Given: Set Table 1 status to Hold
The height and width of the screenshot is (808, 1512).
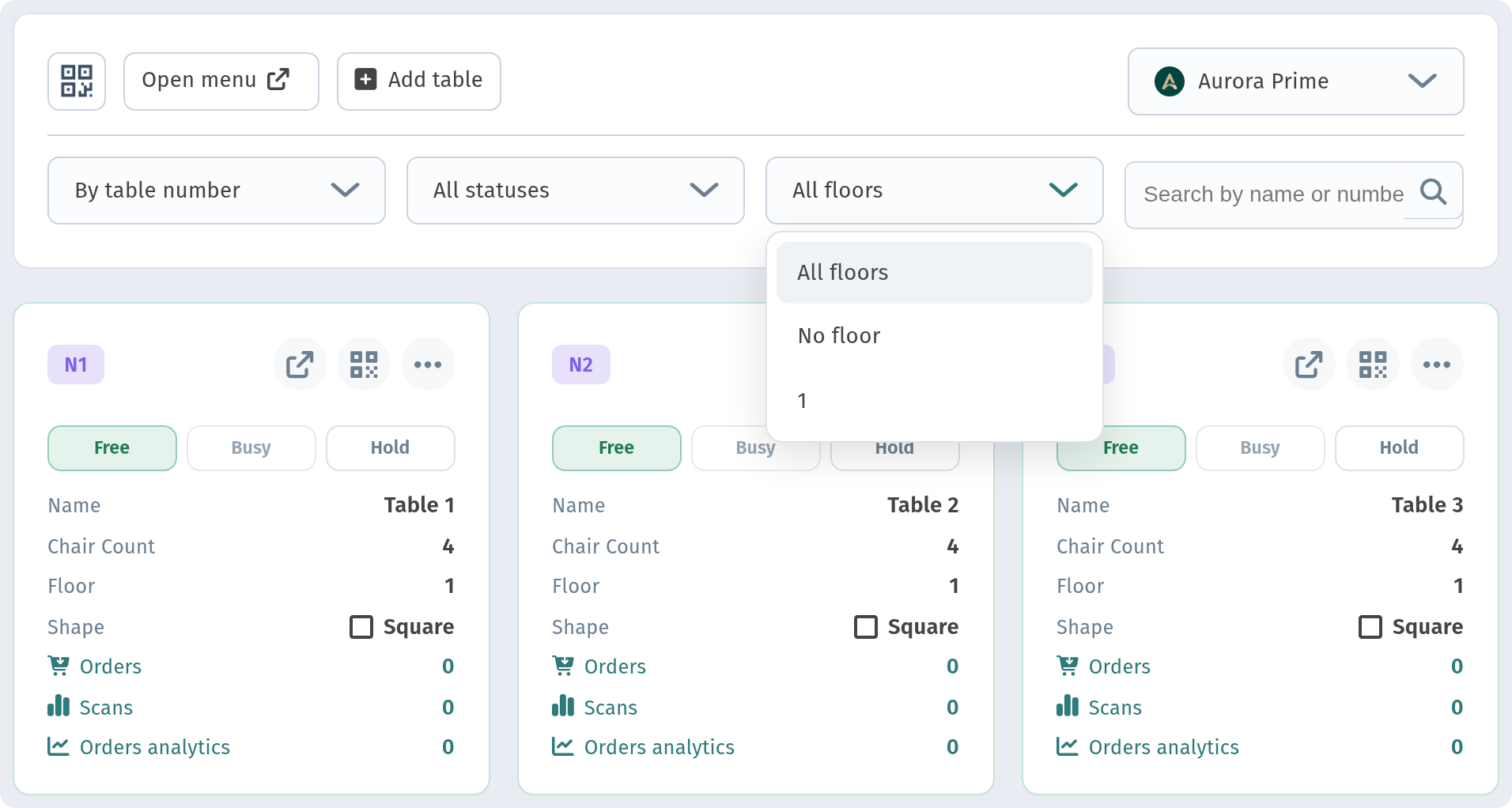Looking at the screenshot, I should coord(391,448).
